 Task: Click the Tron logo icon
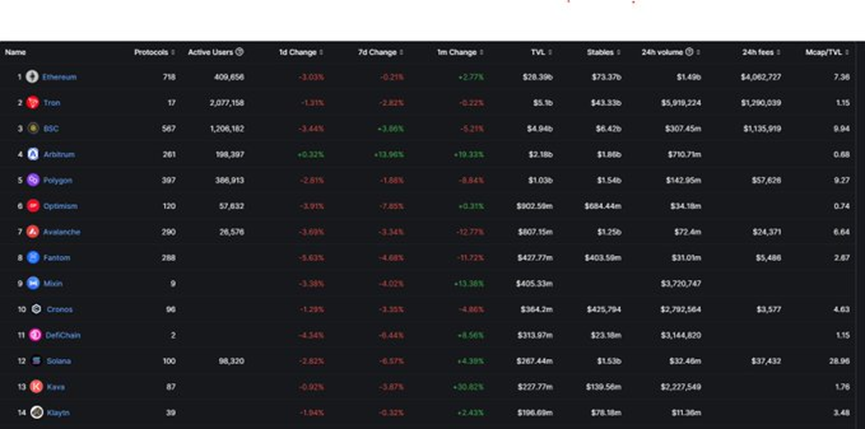click(33, 102)
